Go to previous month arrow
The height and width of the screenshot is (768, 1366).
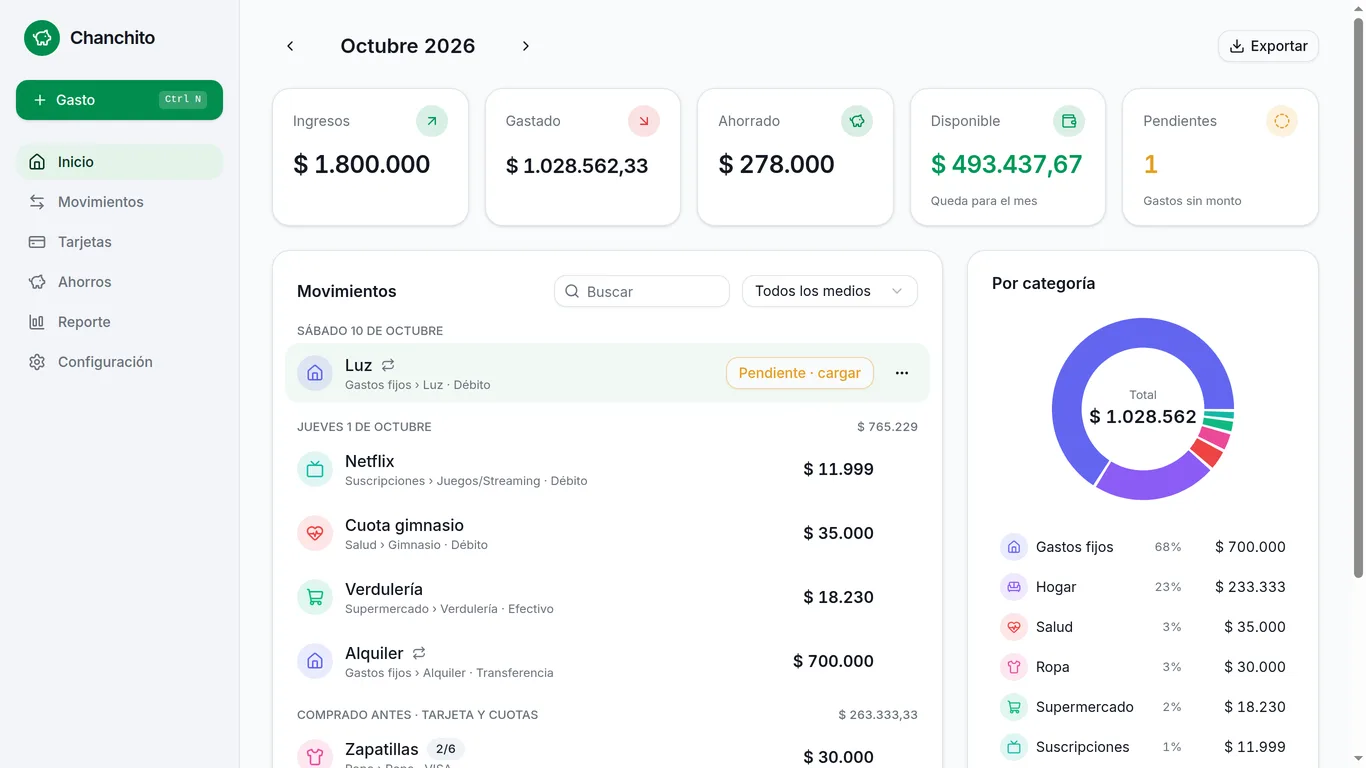click(290, 46)
